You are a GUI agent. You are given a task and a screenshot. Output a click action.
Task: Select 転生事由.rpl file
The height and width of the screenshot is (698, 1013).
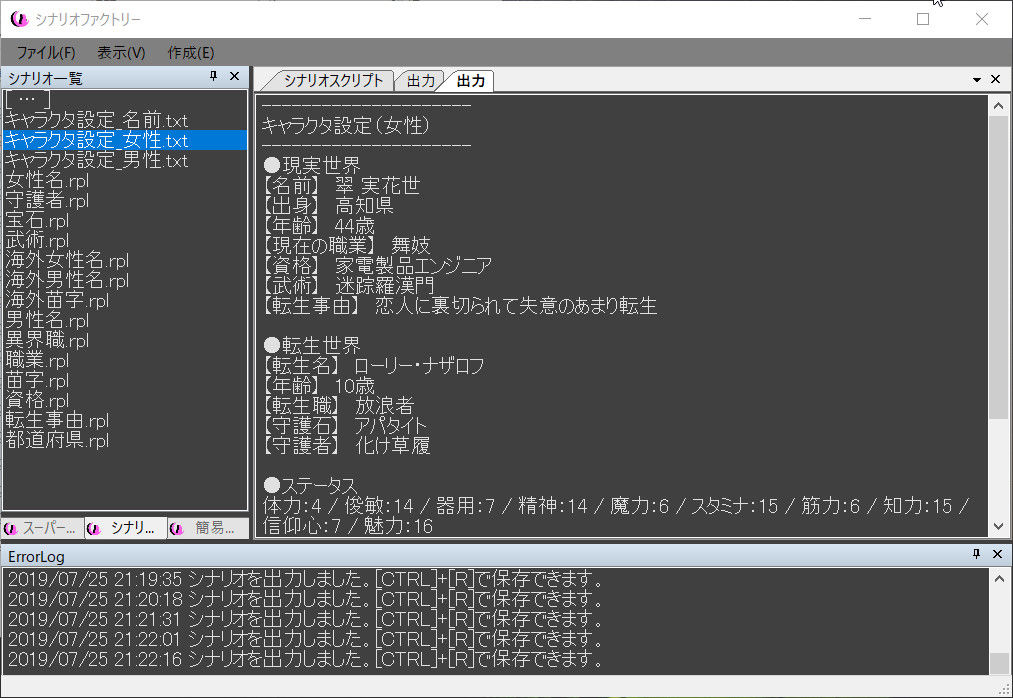tap(57, 421)
